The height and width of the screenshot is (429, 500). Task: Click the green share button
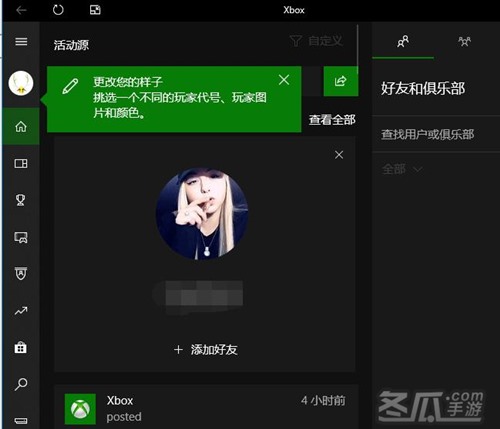tap(341, 81)
